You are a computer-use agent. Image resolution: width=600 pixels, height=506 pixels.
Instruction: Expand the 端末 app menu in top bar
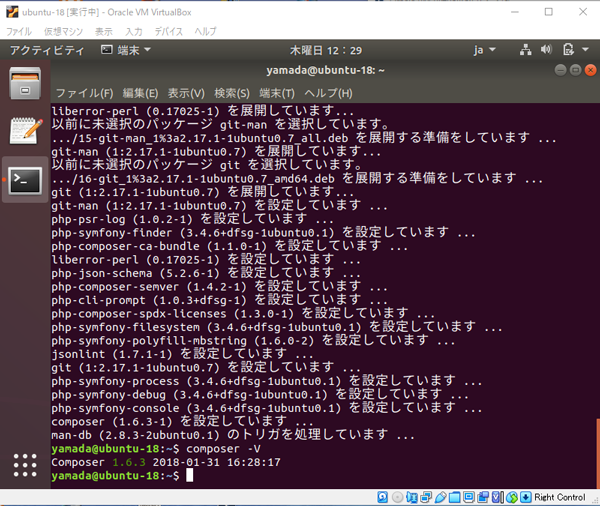(x=126, y=50)
